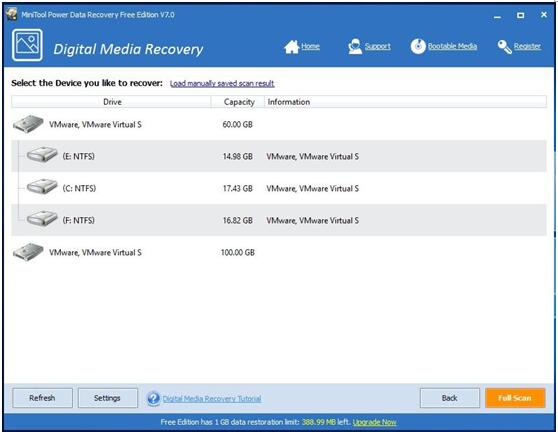This screenshot has height=432, width=558.
Task: Select the 100.00 GB VMware Virtual S row
Action: tap(279, 252)
